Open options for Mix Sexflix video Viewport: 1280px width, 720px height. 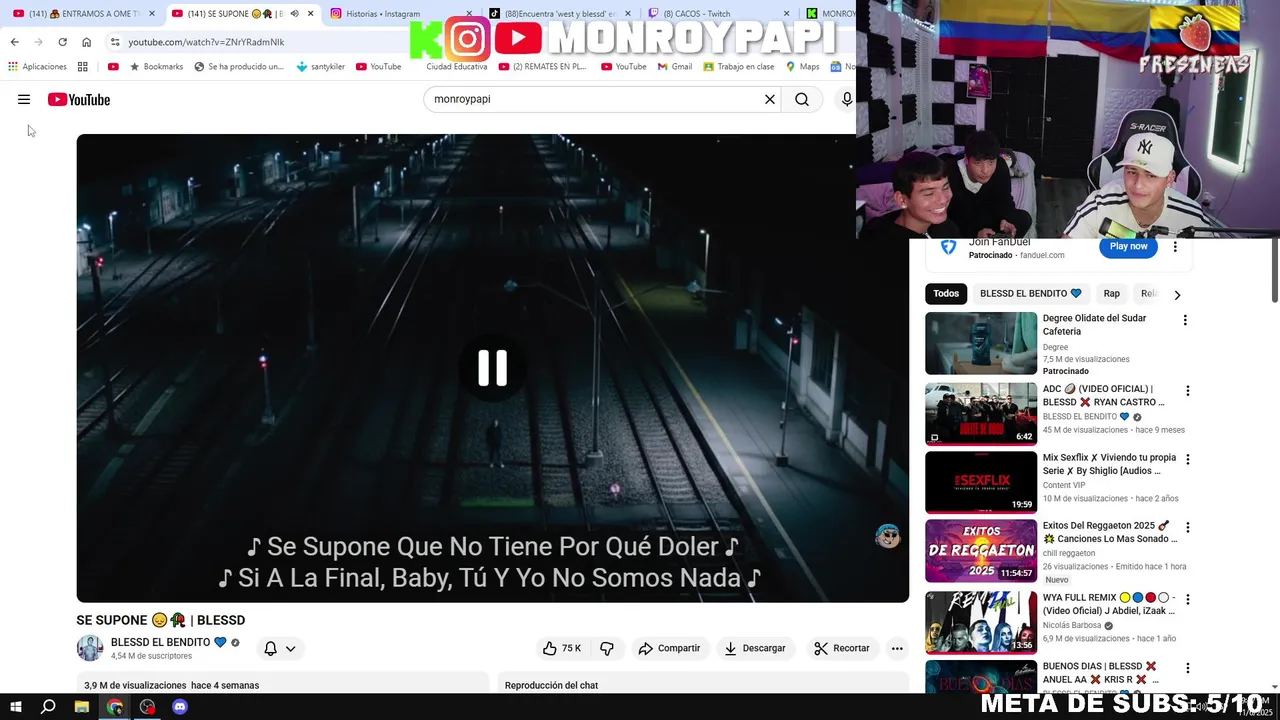pos(1188,459)
